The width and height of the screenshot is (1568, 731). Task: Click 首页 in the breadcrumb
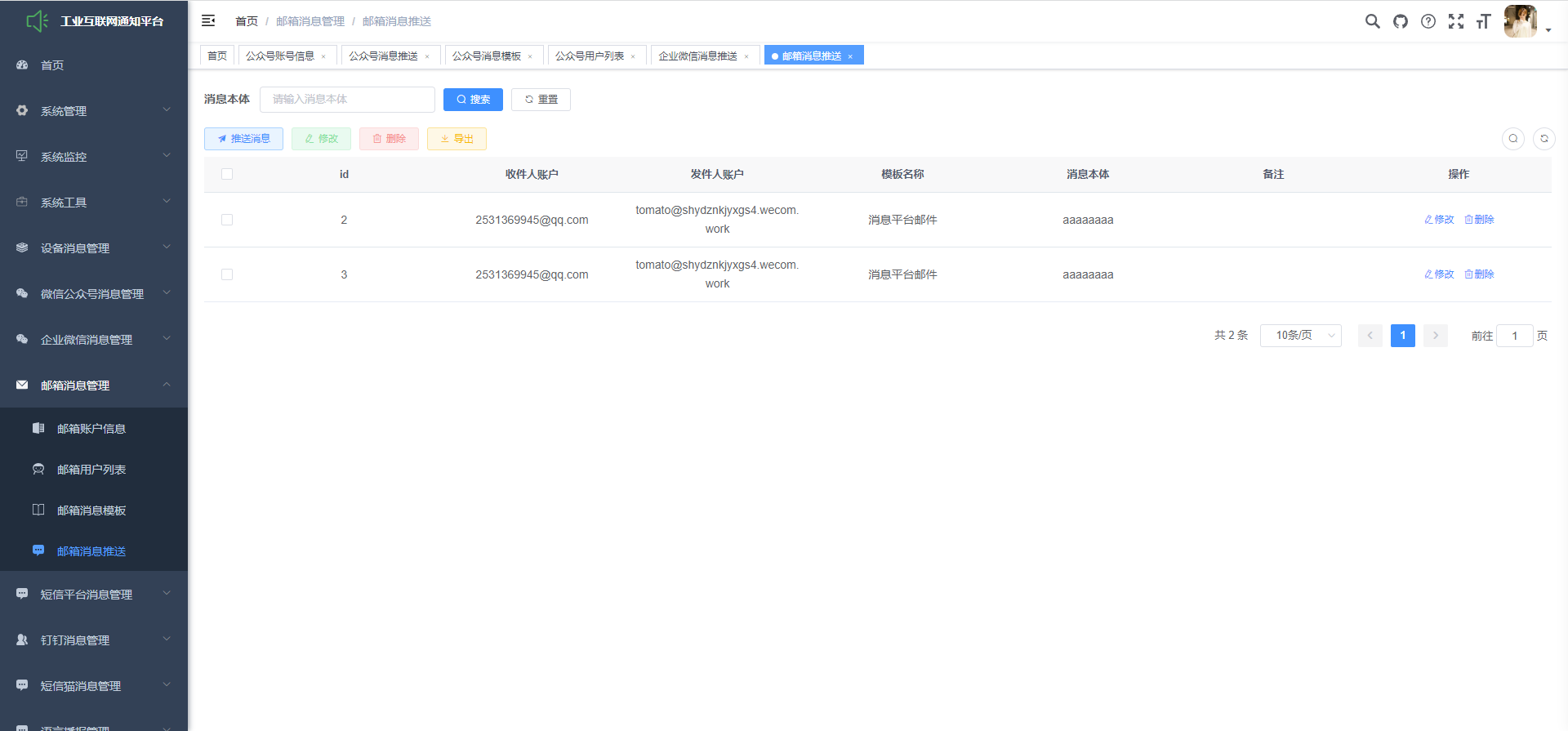tap(247, 21)
